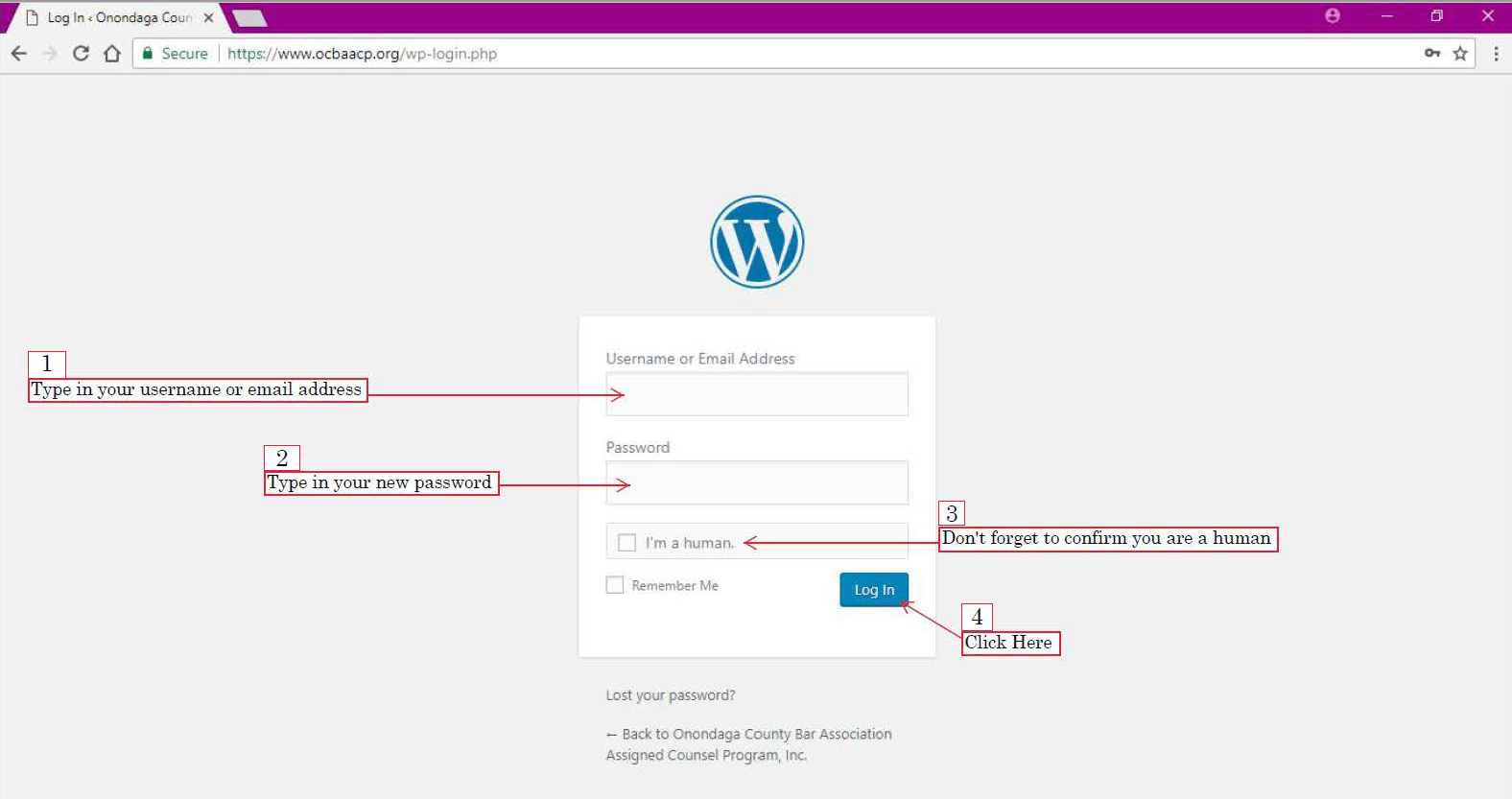Go back to Onondaga County Bar Association link
This screenshot has height=799, width=1512.
point(749,744)
